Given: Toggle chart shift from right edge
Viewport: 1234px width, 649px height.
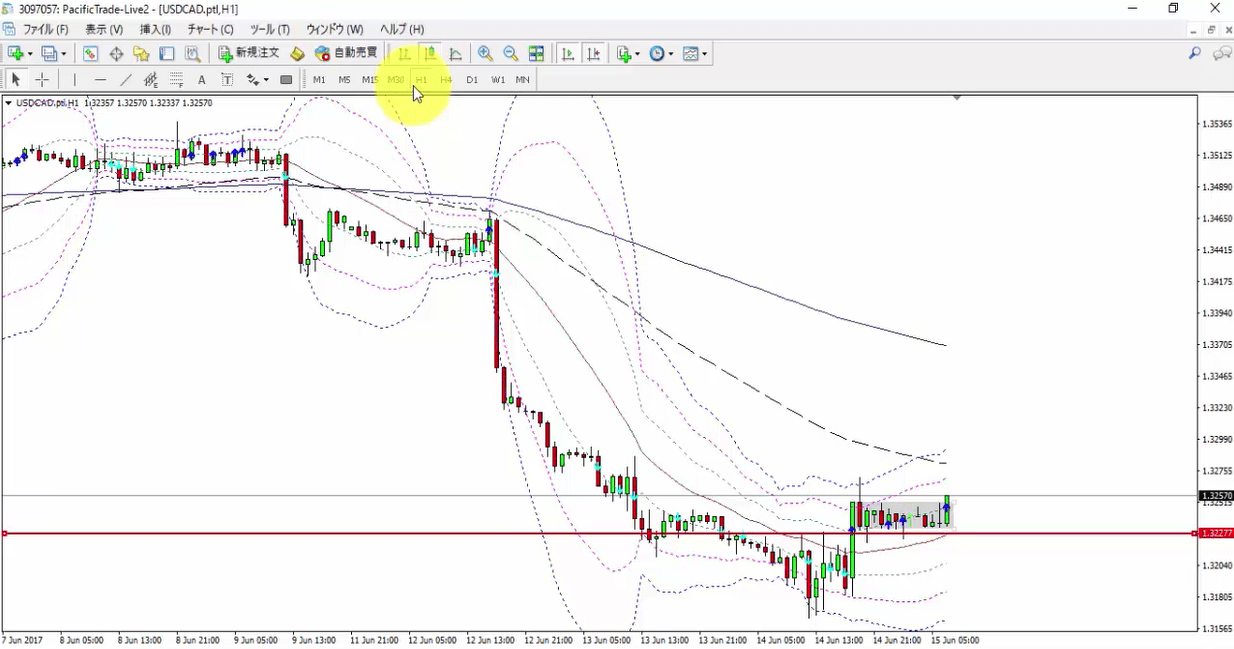Looking at the screenshot, I should pos(594,53).
